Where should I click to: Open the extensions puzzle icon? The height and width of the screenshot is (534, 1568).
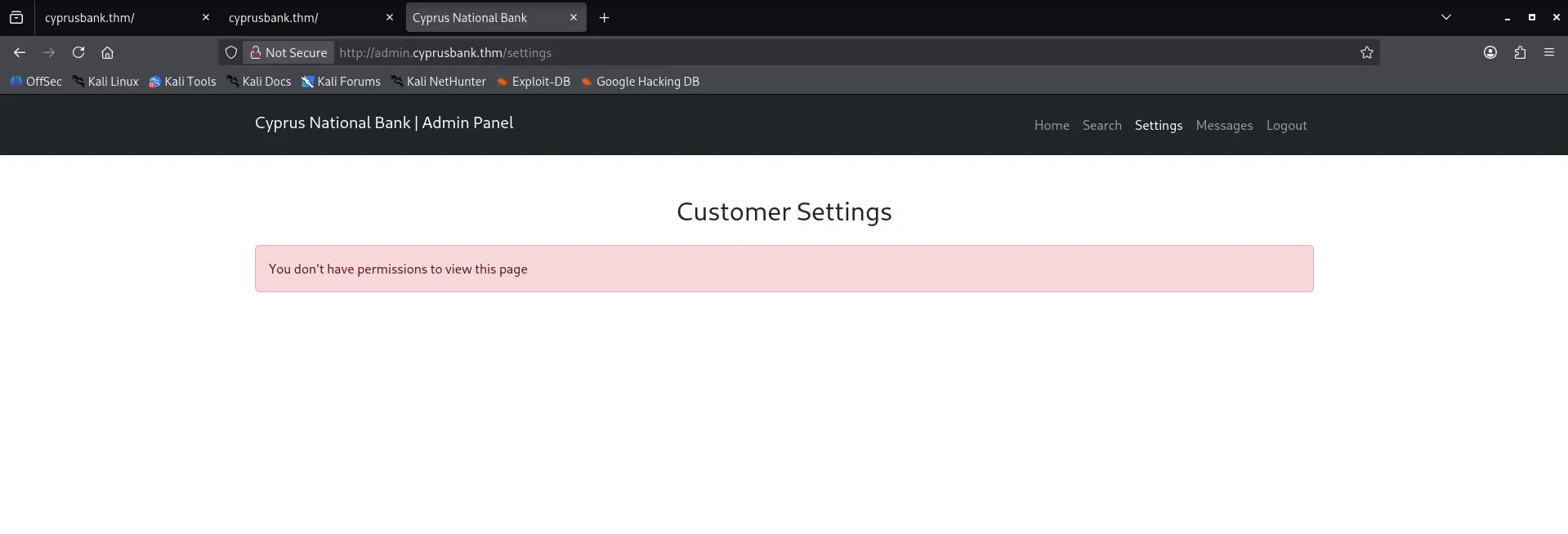pyautogui.click(x=1520, y=52)
